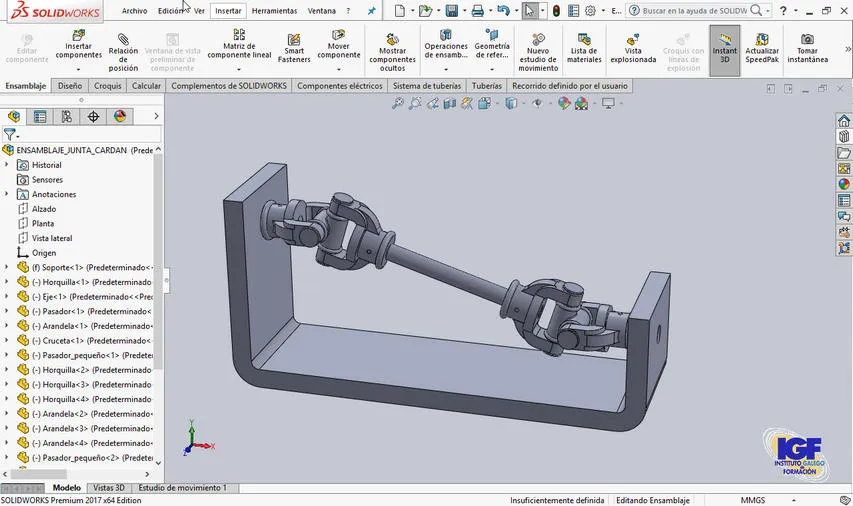This screenshot has width=853, height=506.
Task: Open DisplayManager color sphere tab
Action: pyautogui.click(x=120, y=116)
